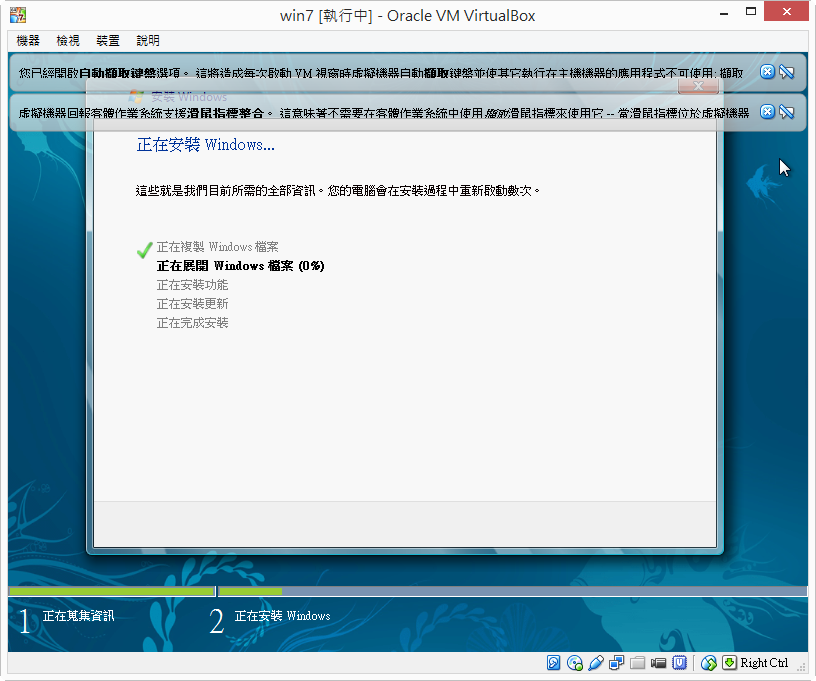Open the 說明 menu

coord(148,41)
